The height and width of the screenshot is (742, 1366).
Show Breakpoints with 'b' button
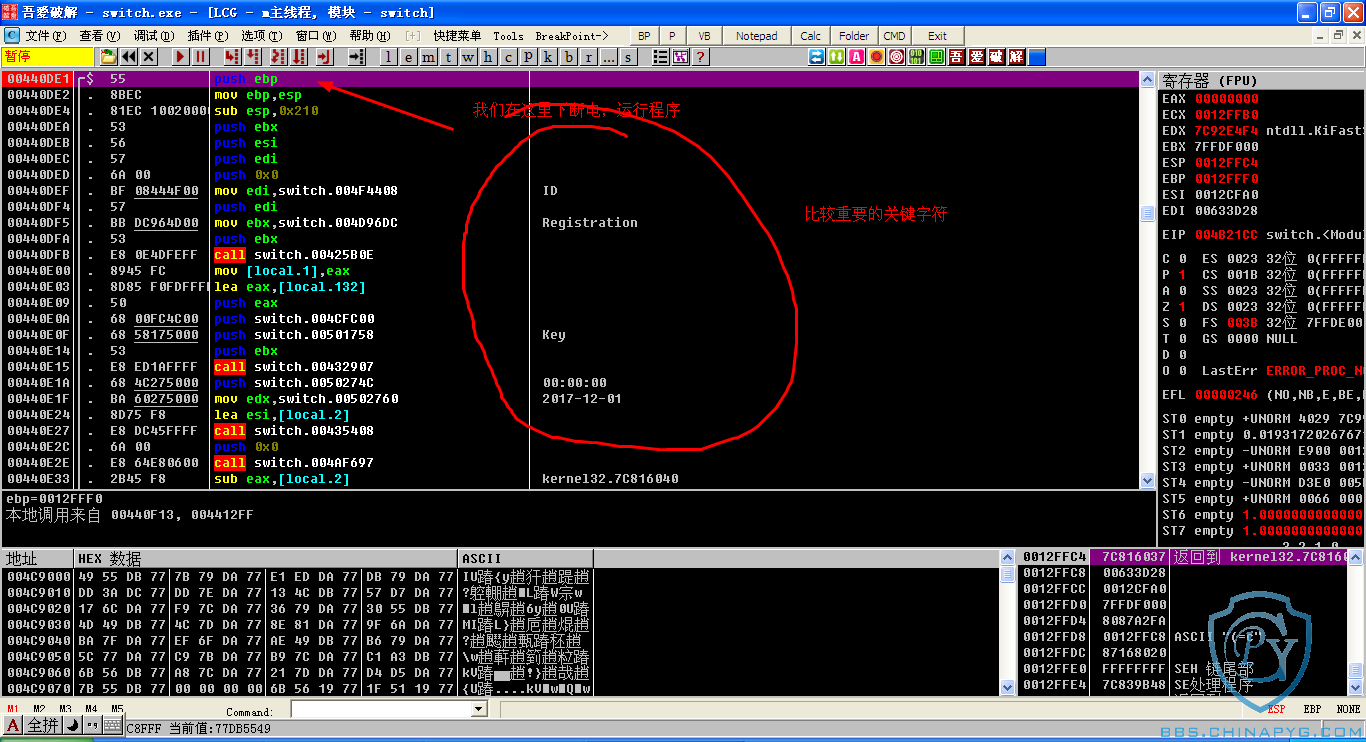pos(568,57)
